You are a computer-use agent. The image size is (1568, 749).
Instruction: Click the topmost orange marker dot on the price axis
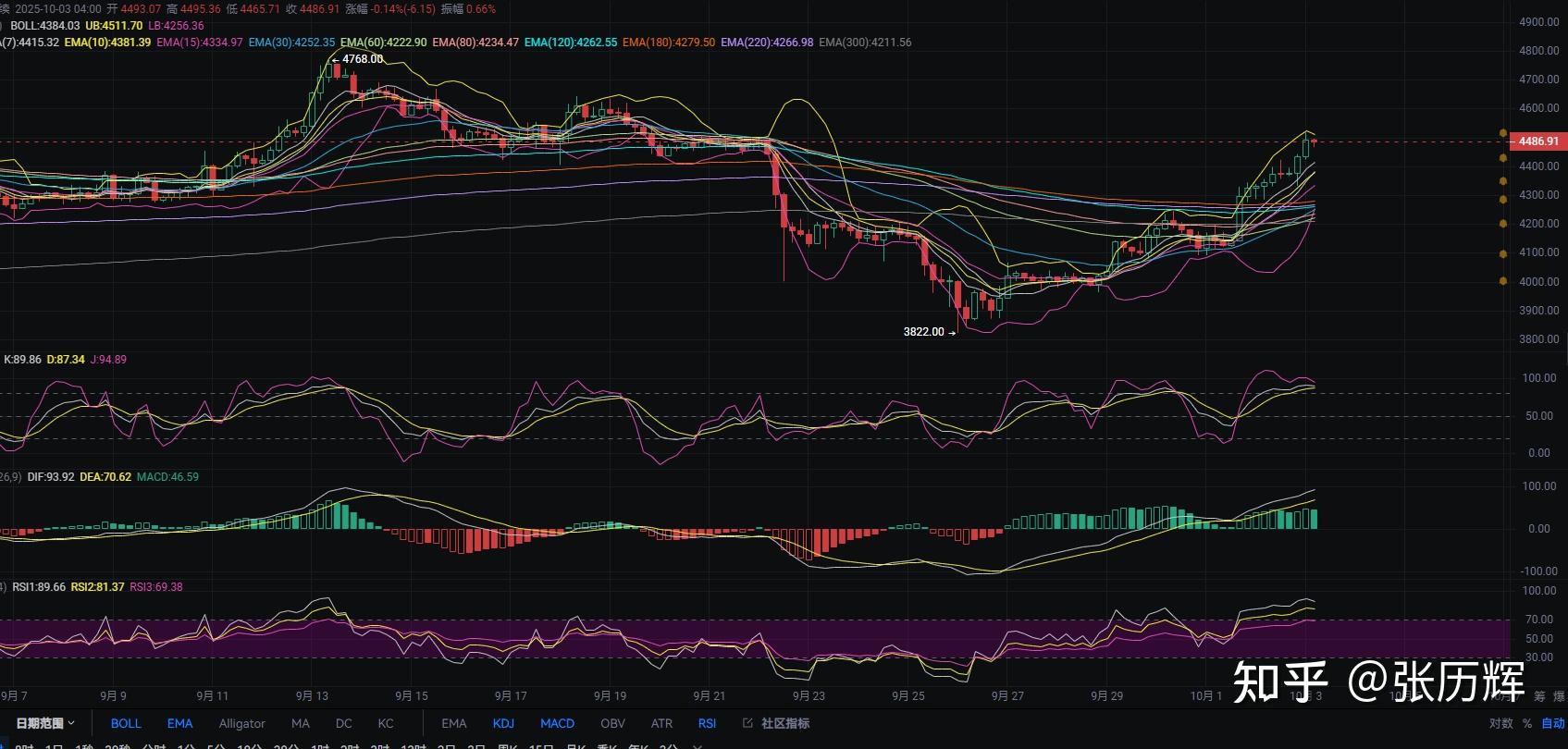[1502, 134]
